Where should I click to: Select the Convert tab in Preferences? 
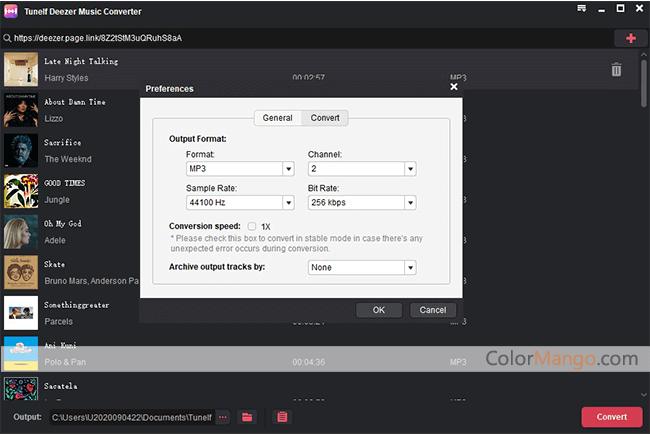325,118
